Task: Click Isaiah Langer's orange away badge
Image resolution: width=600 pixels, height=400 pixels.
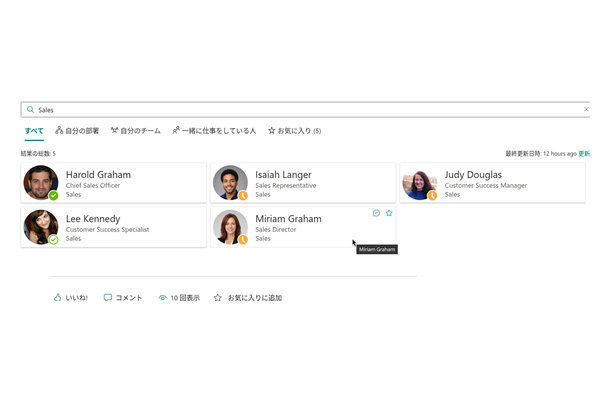Action: [x=243, y=196]
